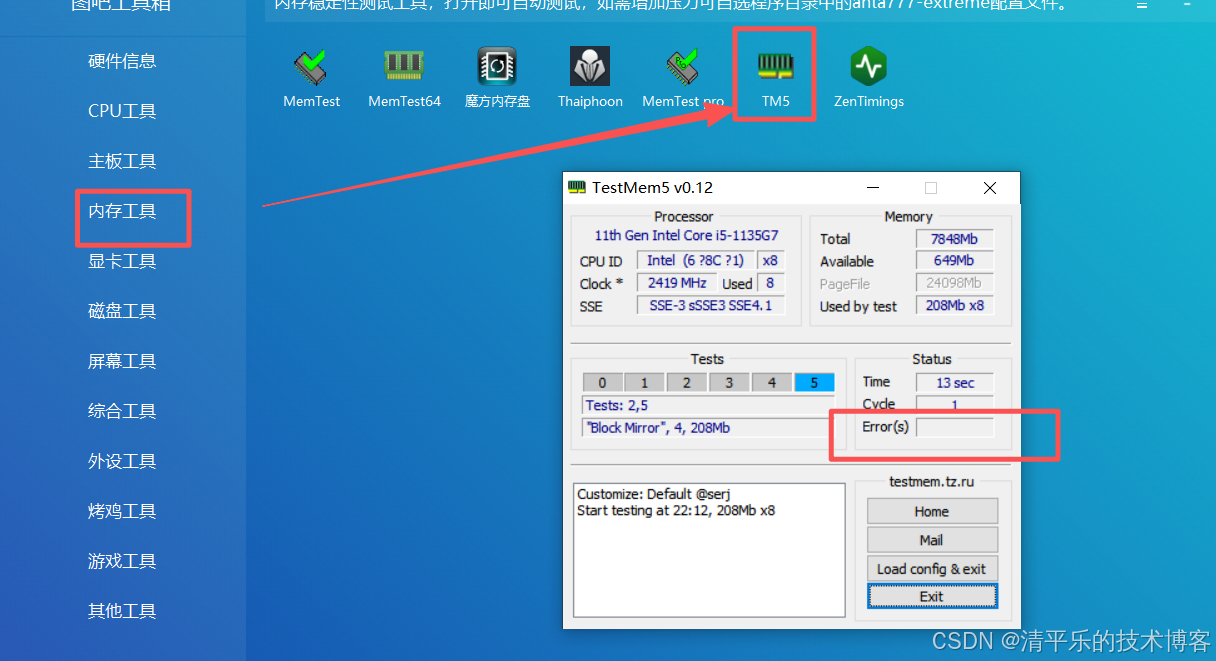This screenshot has width=1216, height=661.
Task: Open the 显卡工具 category
Action: coord(122,261)
